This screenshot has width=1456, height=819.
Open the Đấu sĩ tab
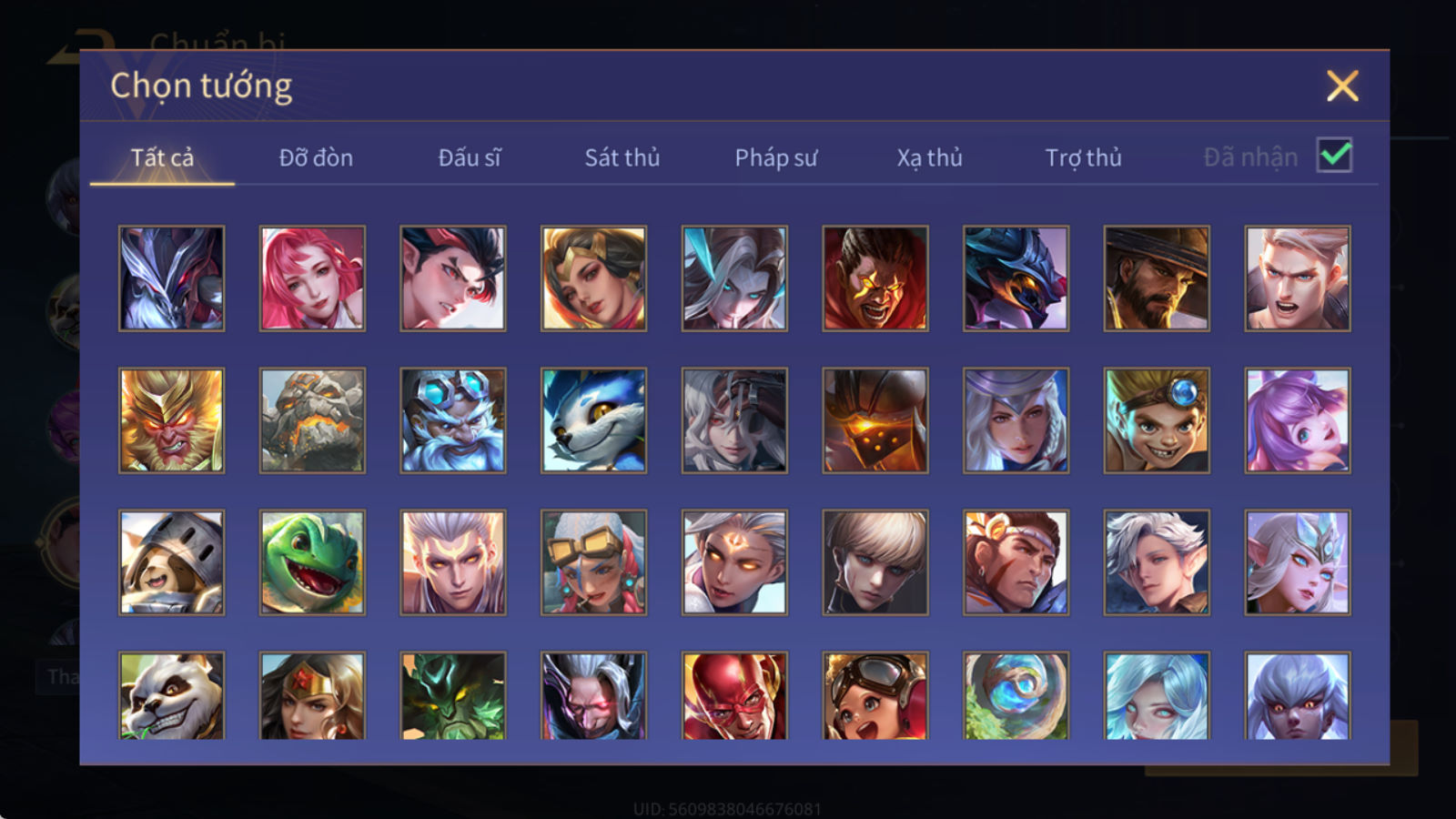pyautogui.click(x=470, y=157)
